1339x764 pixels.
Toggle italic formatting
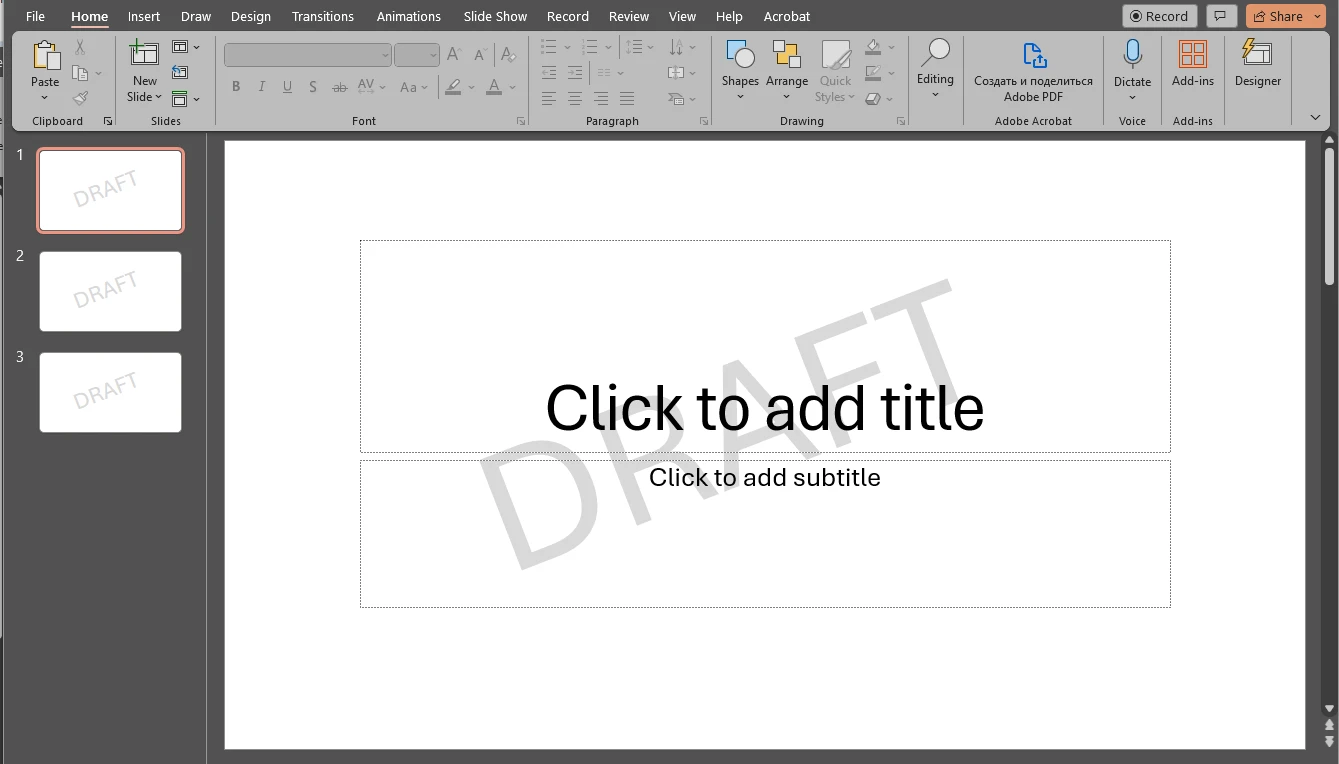tap(261, 87)
